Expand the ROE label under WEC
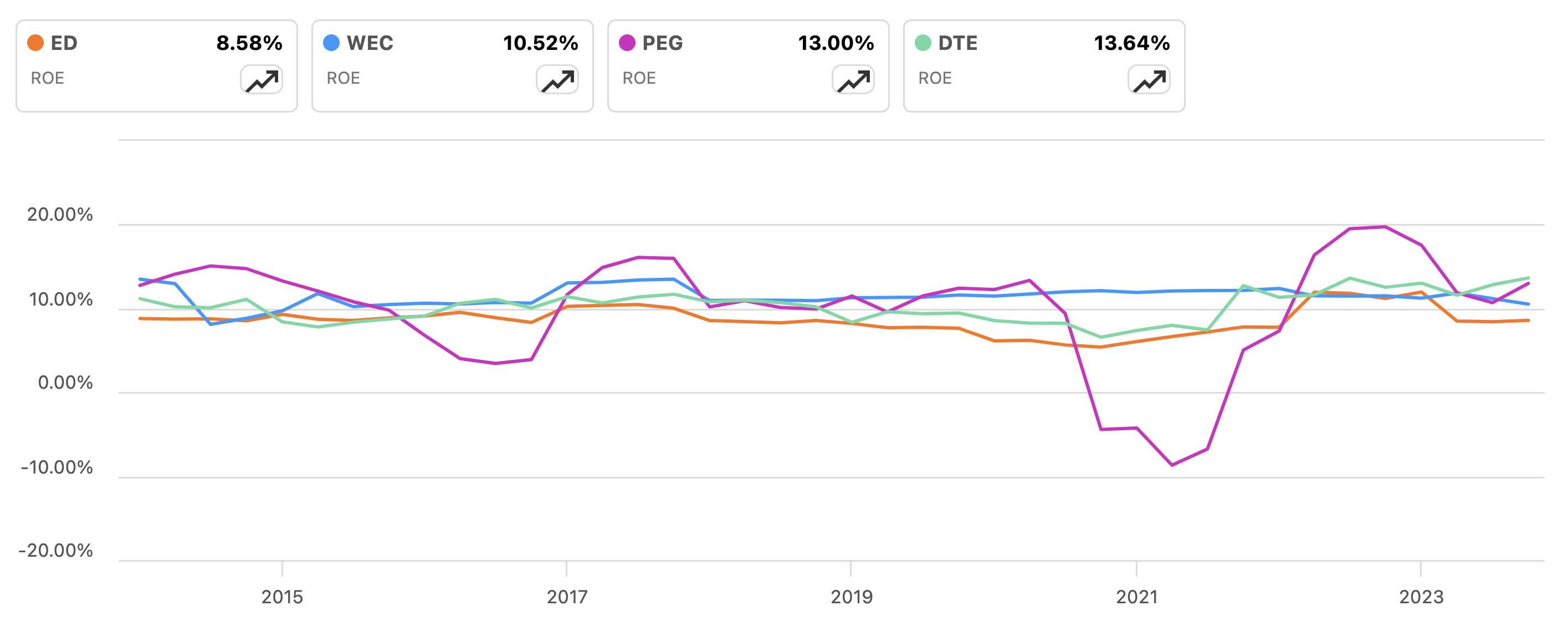 [343, 78]
